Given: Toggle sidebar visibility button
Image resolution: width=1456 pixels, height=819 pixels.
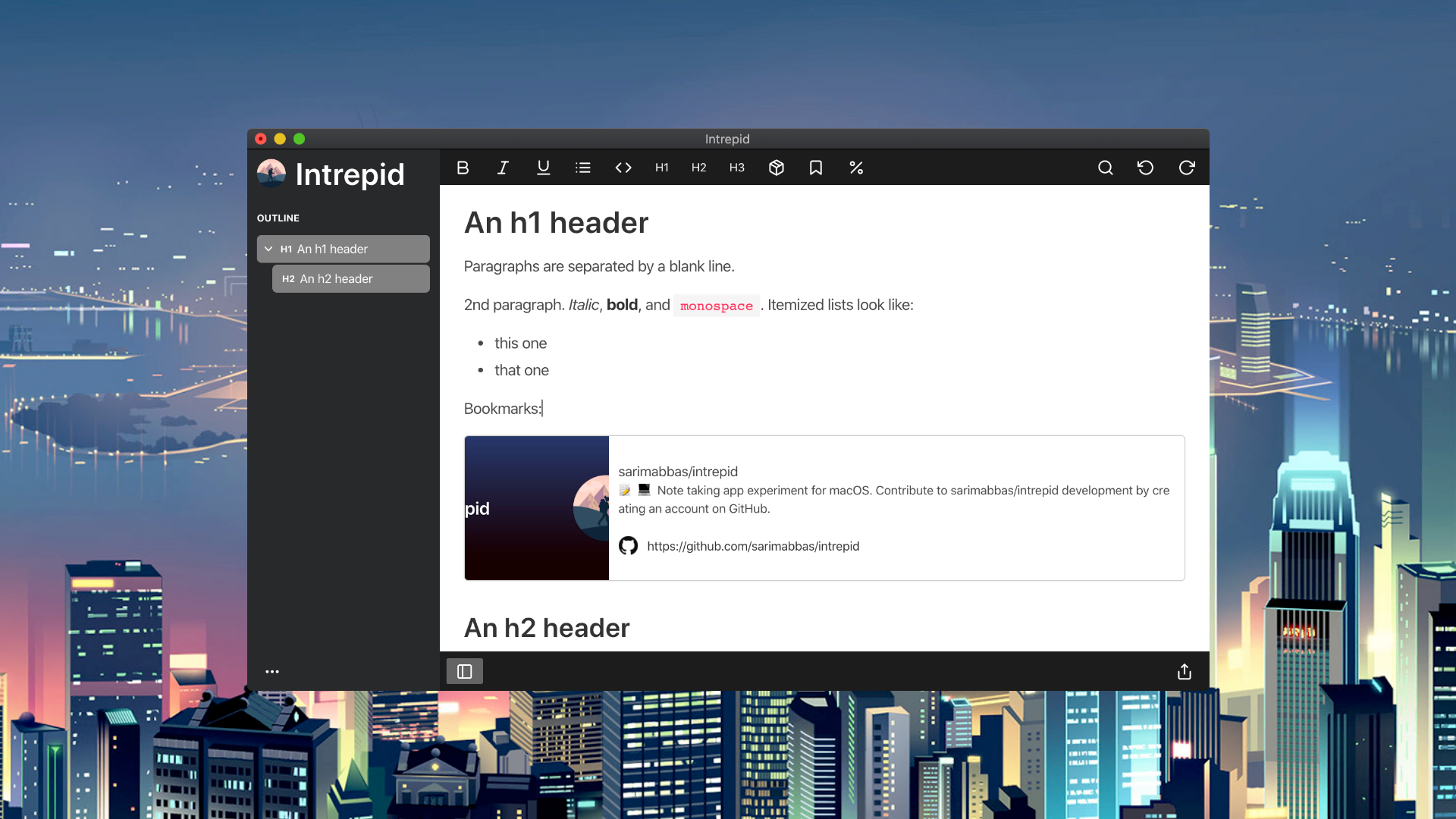Looking at the screenshot, I should pyautogui.click(x=464, y=672).
